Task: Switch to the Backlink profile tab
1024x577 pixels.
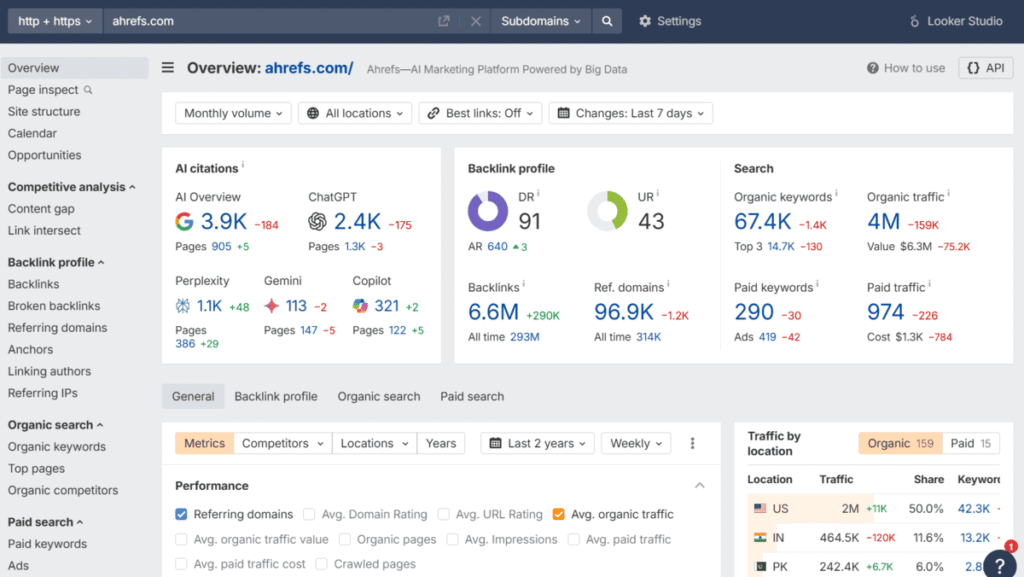Action: coord(276,396)
